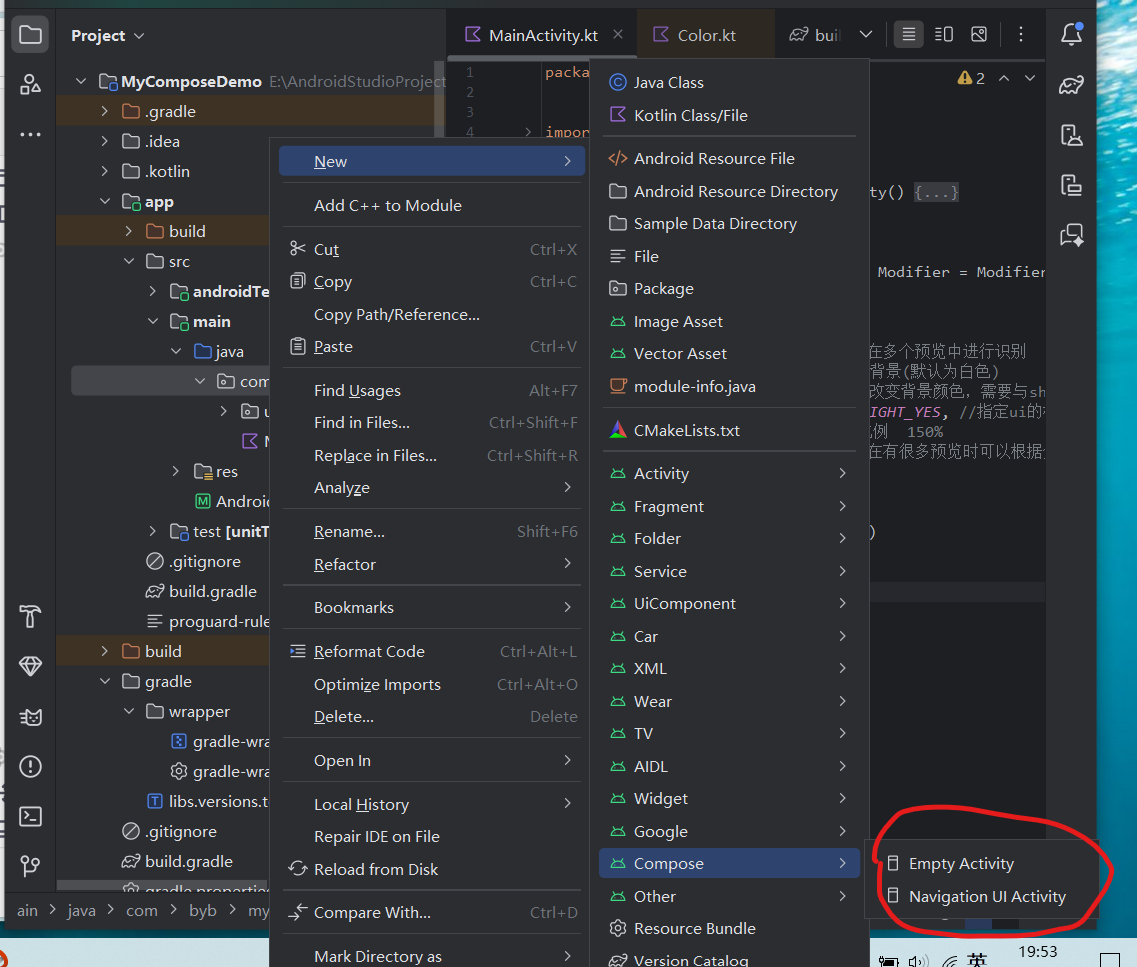Create a new Java Class
Screen dimensions: 1137x967
pos(729,83)
